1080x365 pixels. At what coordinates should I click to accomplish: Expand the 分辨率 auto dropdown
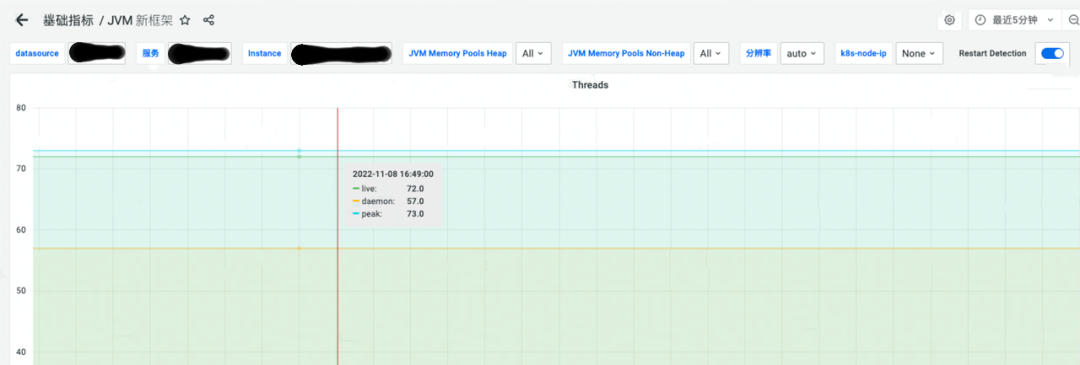coord(802,53)
